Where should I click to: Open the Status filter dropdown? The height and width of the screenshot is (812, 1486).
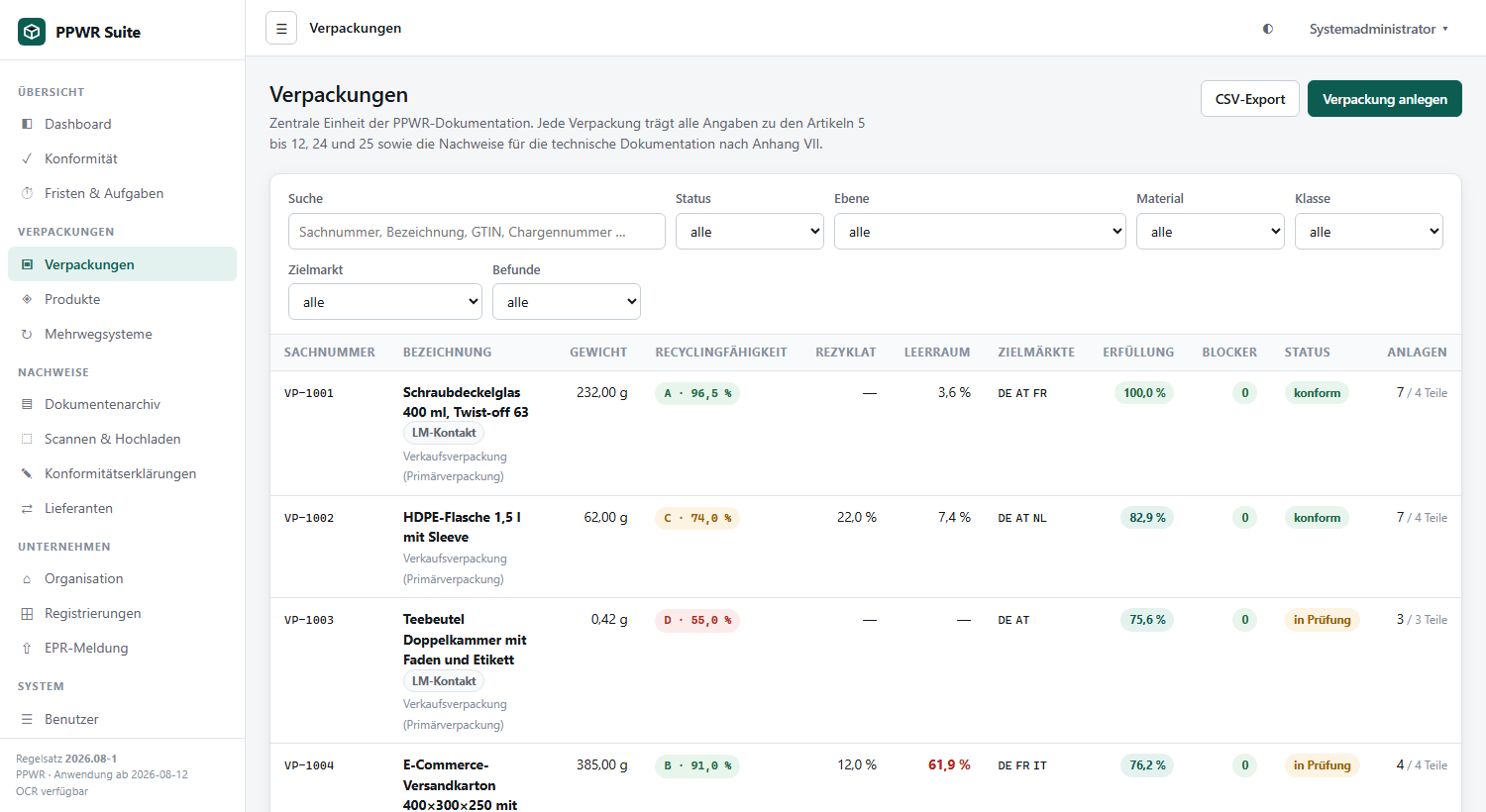click(750, 232)
